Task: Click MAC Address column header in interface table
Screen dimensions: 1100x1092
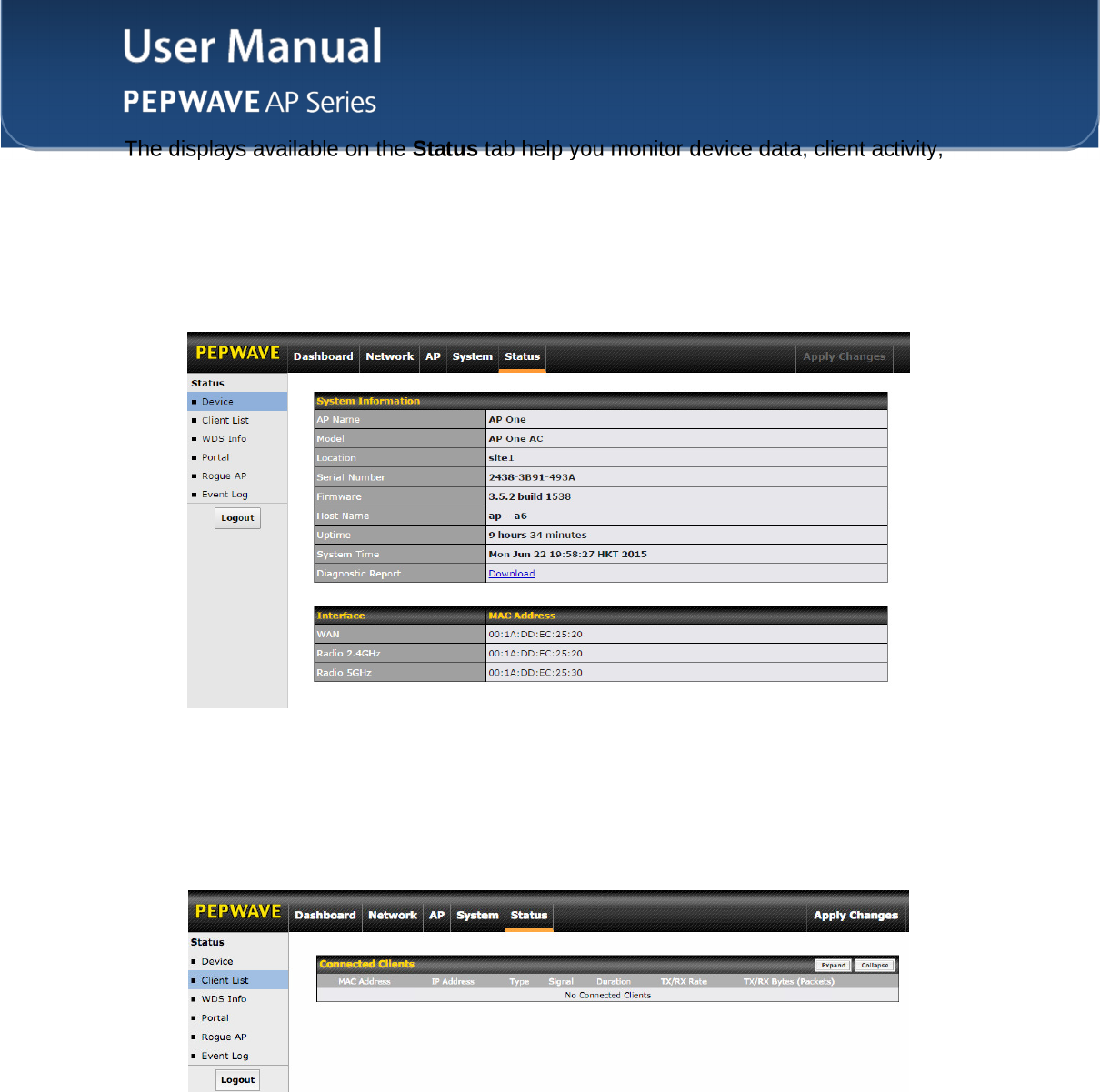Action: [x=522, y=616]
